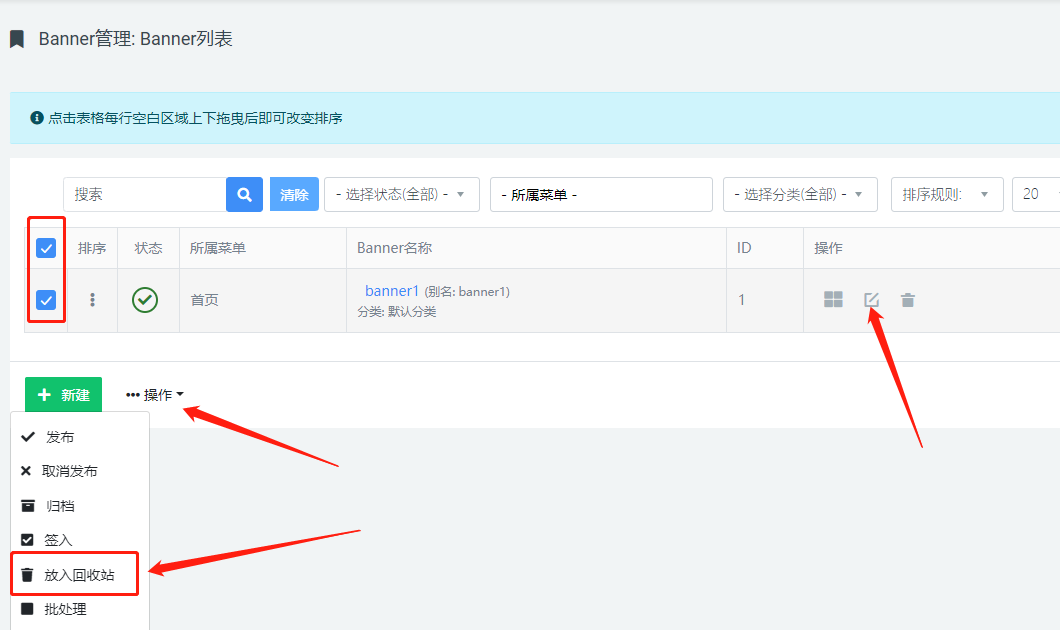Click the bookmark icon beside the Banner管理 title
The image size is (1060, 630).
[17, 39]
